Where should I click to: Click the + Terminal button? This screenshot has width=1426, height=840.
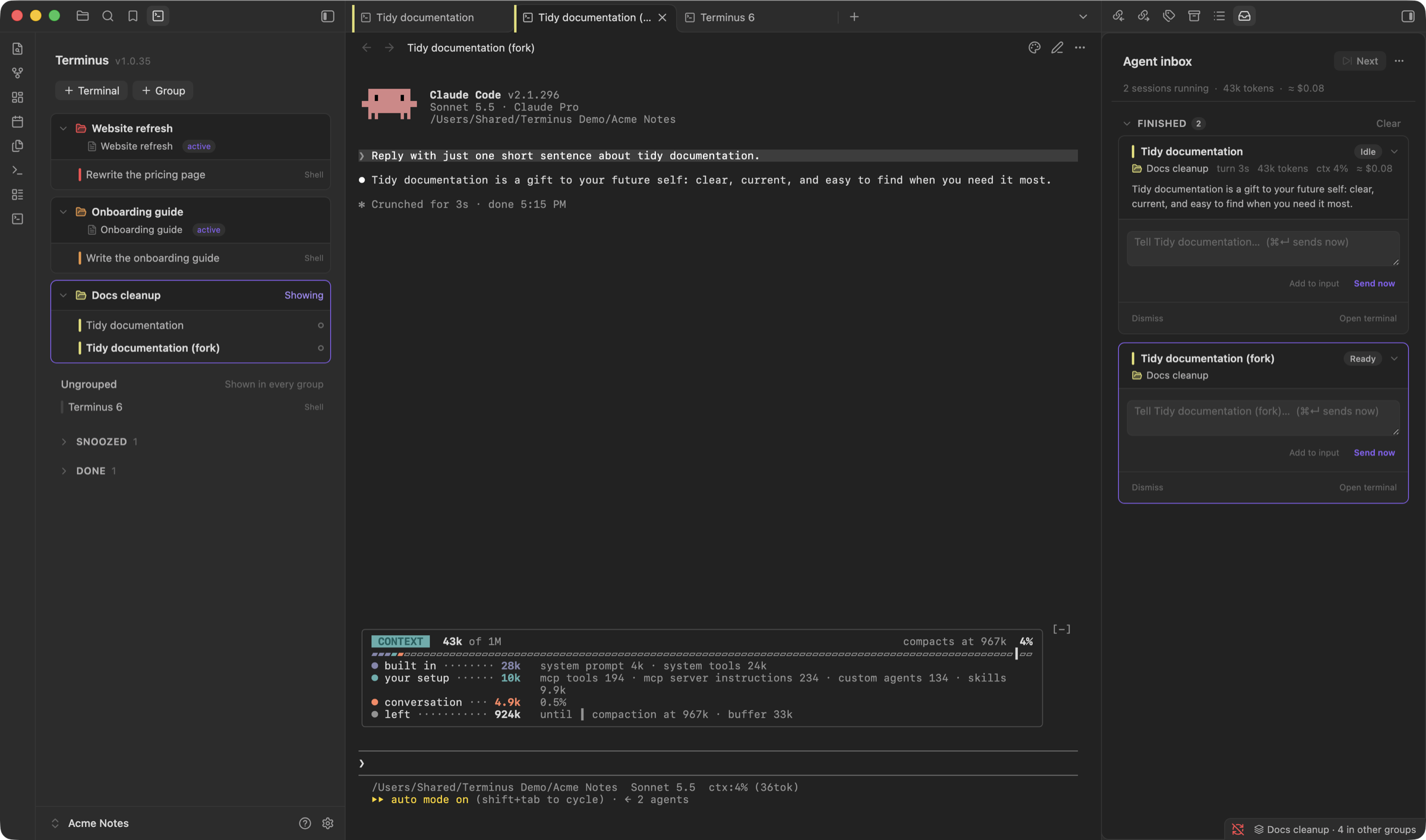(92, 90)
